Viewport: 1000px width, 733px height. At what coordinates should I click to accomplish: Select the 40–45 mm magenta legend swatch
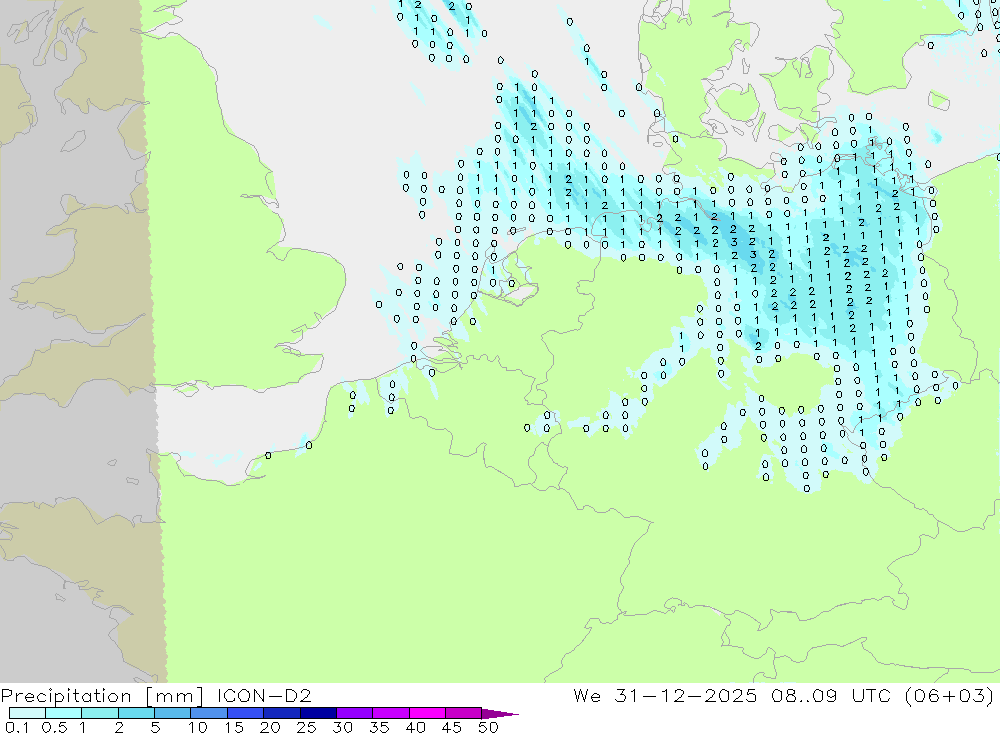click(x=427, y=713)
